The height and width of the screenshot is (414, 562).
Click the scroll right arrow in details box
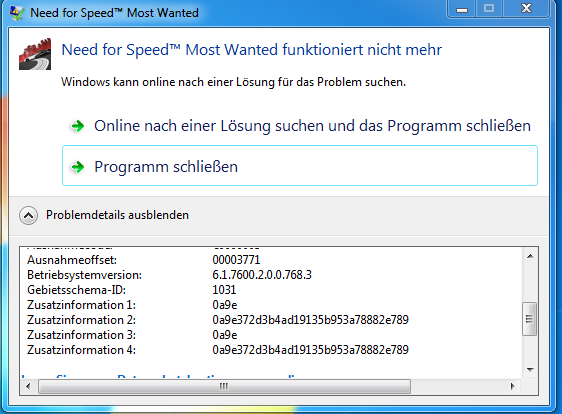[512, 386]
